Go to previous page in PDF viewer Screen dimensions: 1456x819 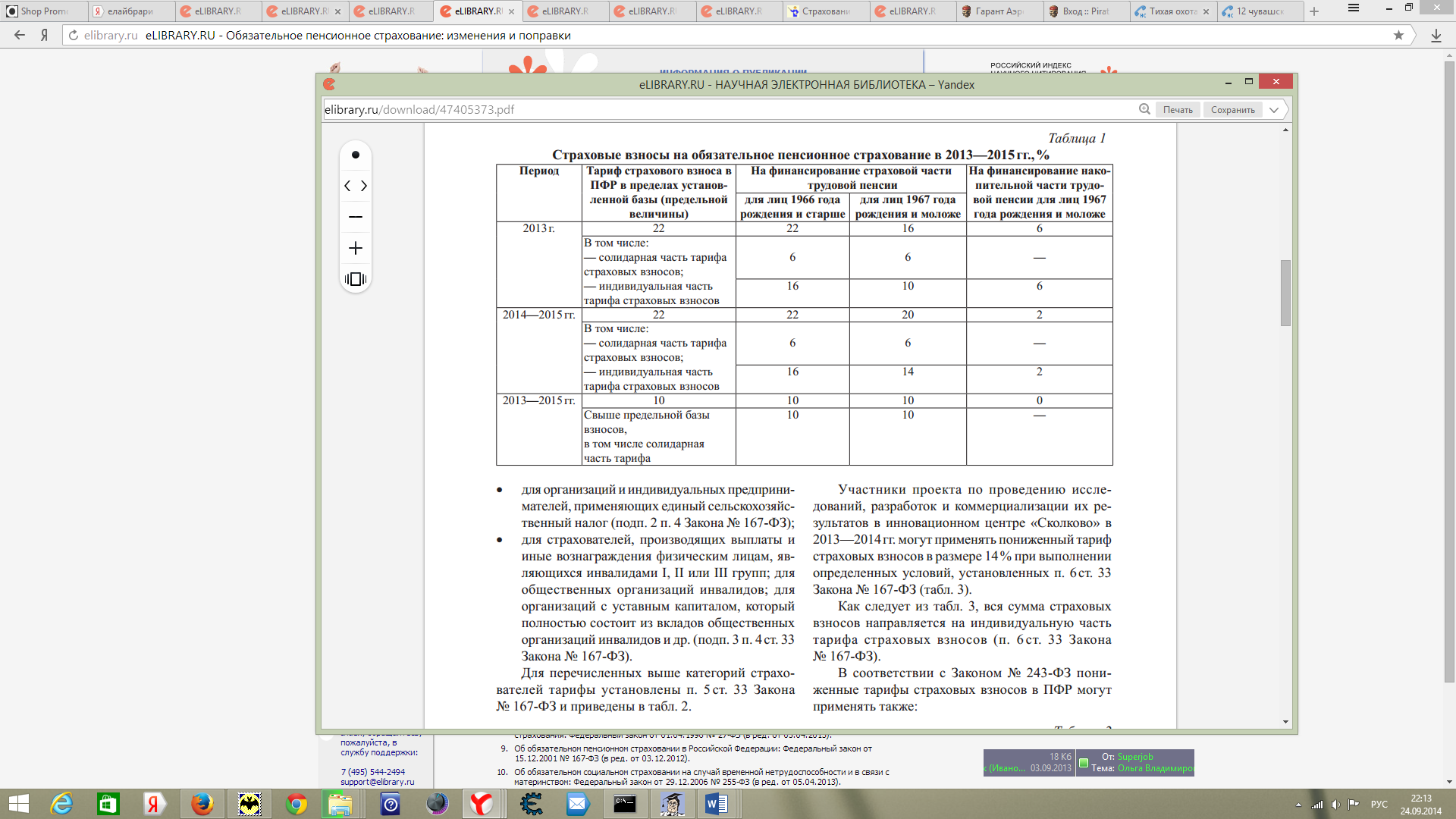347,186
